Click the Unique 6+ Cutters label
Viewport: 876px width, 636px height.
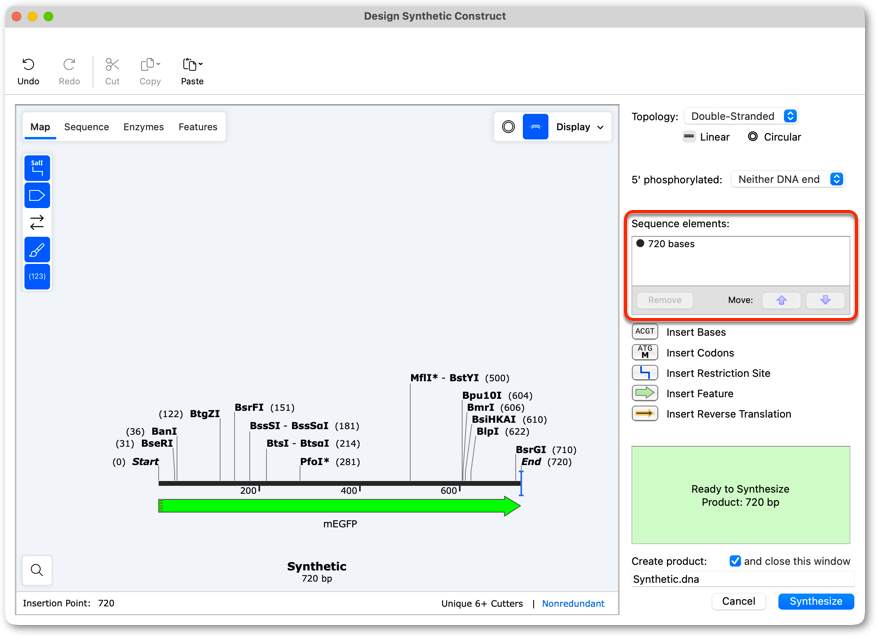[x=482, y=604]
